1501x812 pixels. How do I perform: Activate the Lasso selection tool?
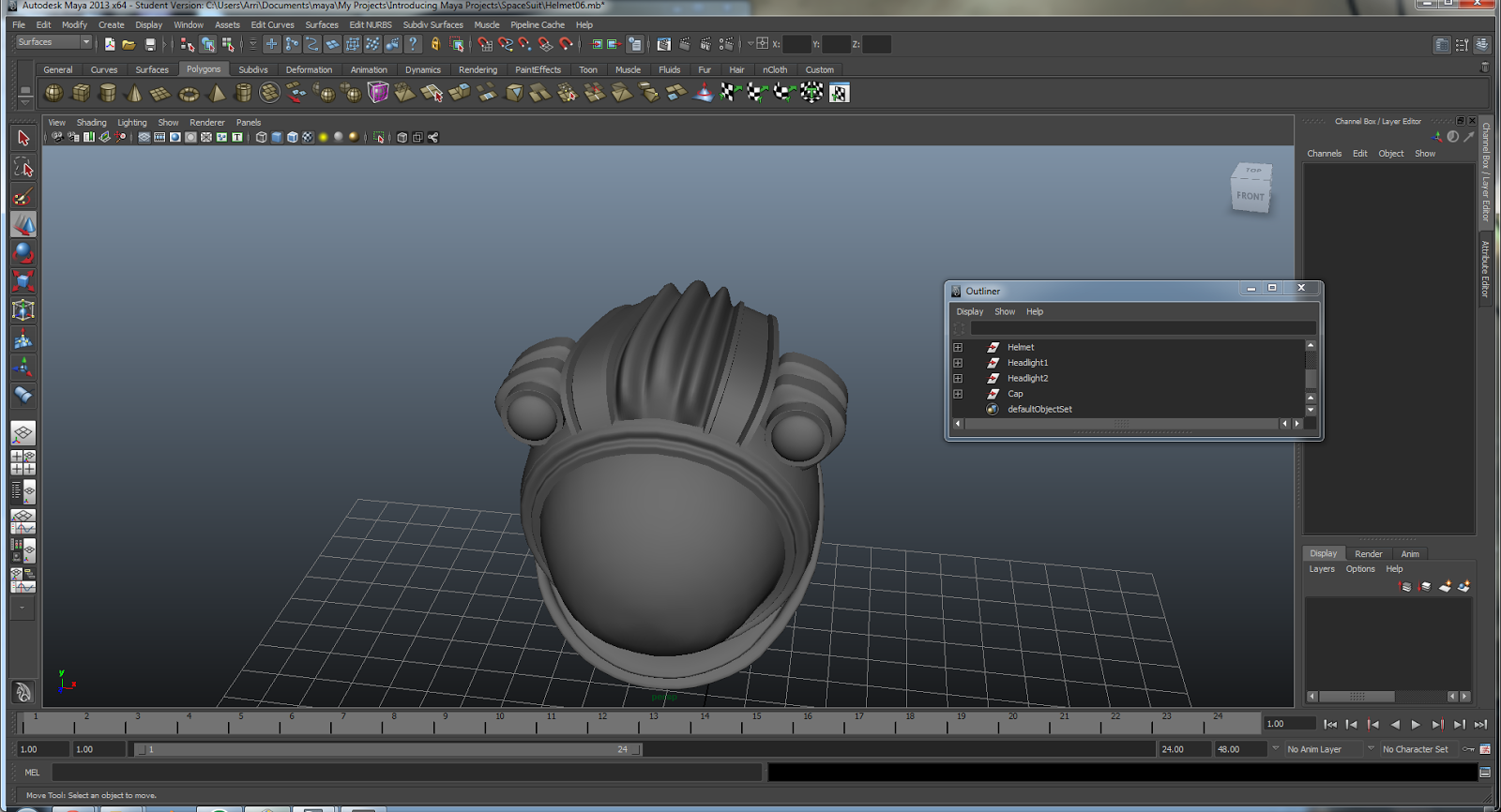(x=23, y=168)
